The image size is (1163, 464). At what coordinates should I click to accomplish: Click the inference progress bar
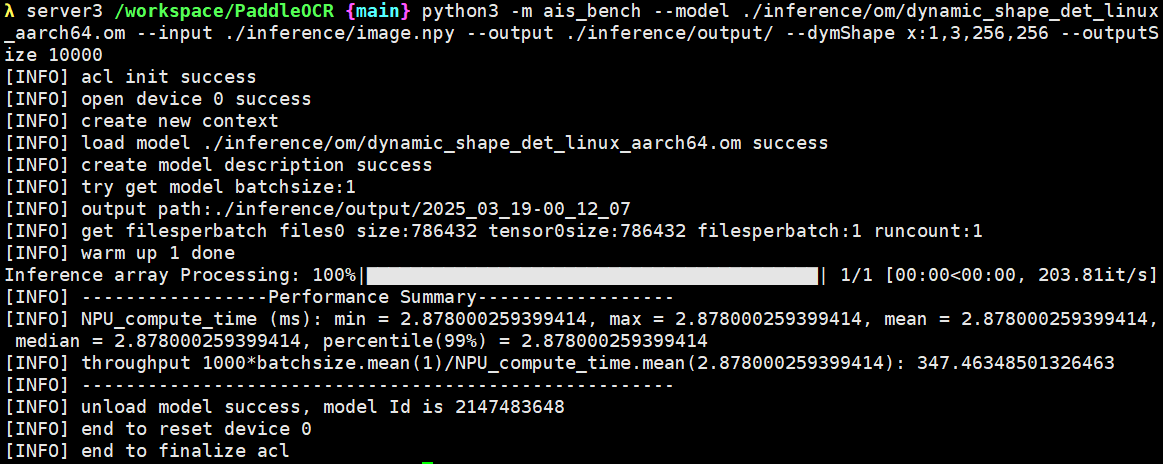coord(592,276)
